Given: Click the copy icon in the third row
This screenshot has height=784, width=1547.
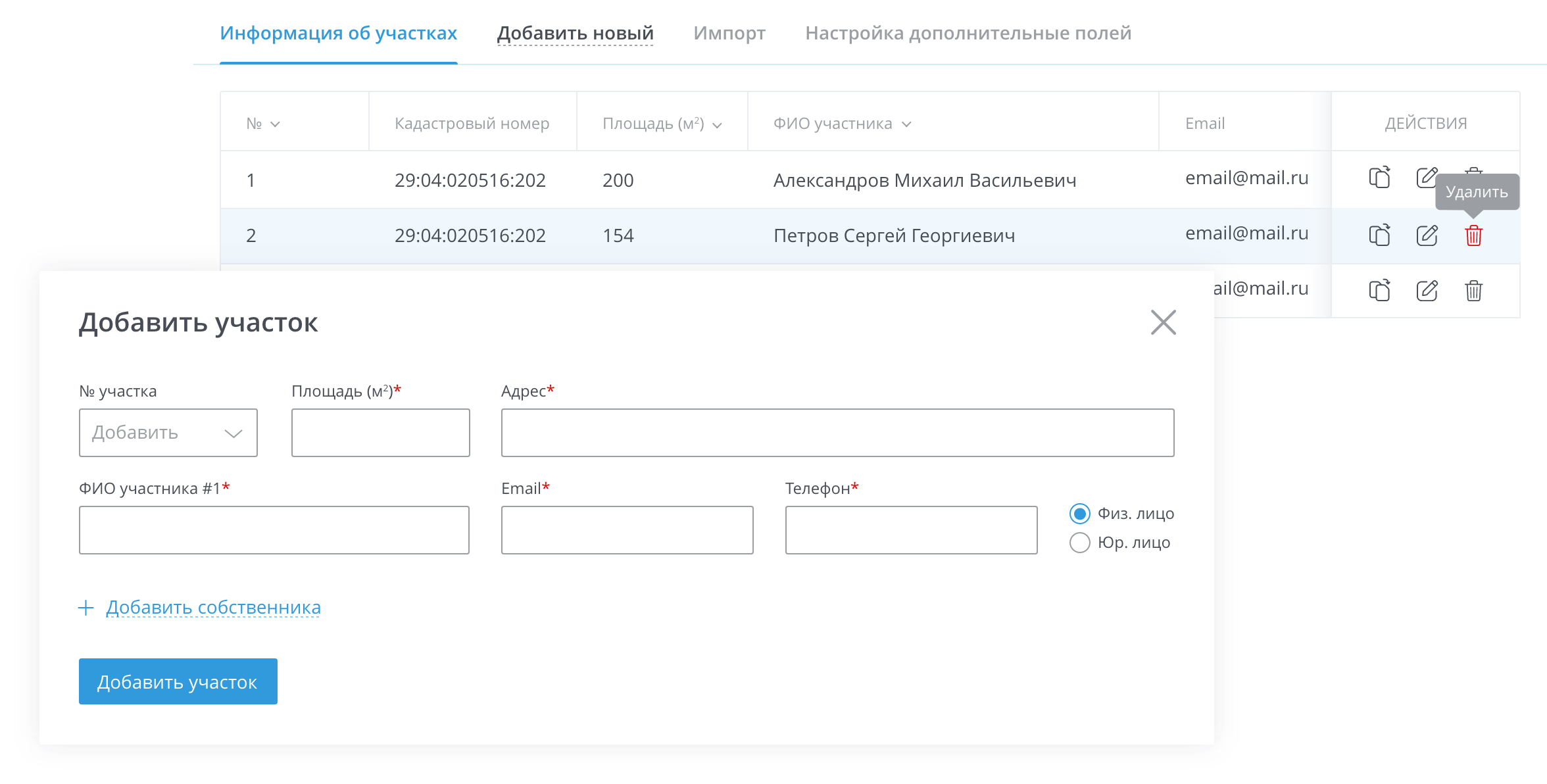Looking at the screenshot, I should coord(1379,290).
